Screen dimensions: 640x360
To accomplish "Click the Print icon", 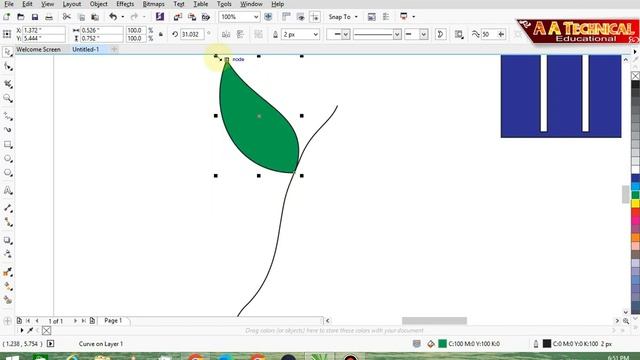I will 49,17.
